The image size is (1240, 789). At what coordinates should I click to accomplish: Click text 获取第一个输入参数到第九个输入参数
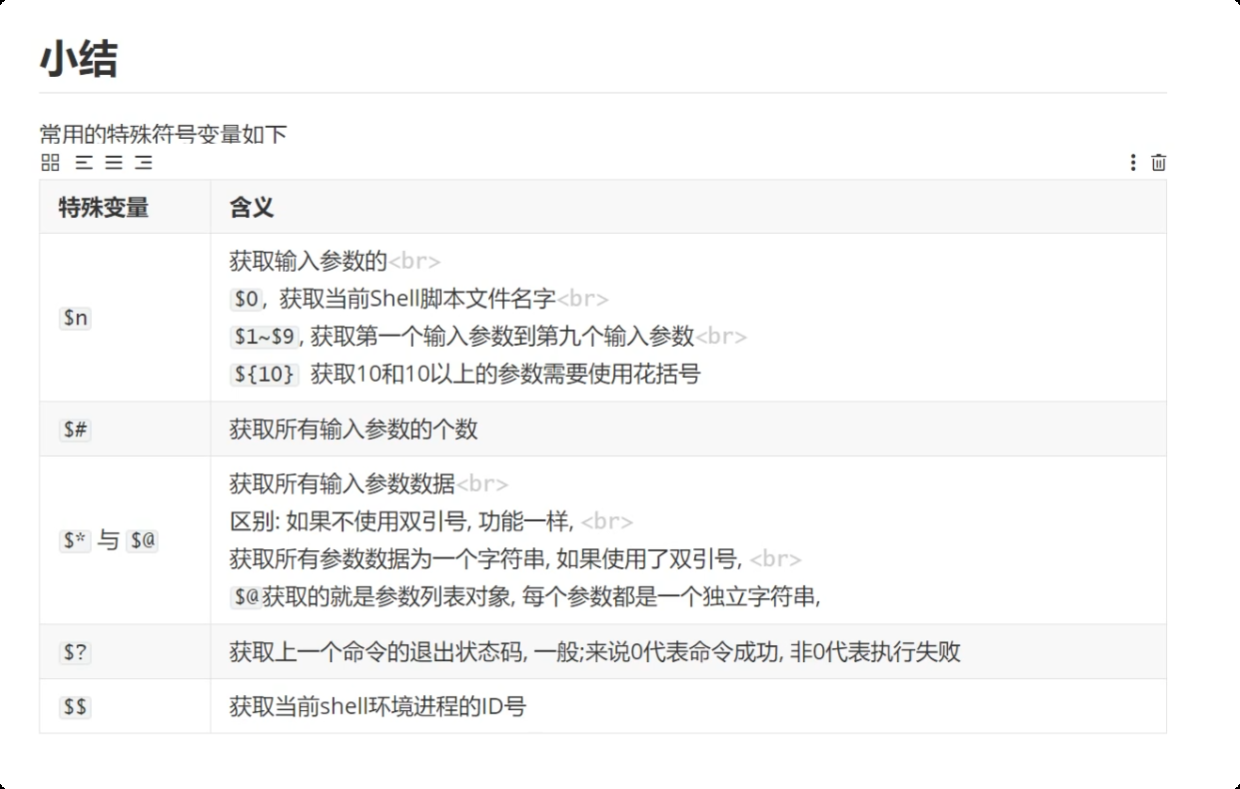click(502, 336)
